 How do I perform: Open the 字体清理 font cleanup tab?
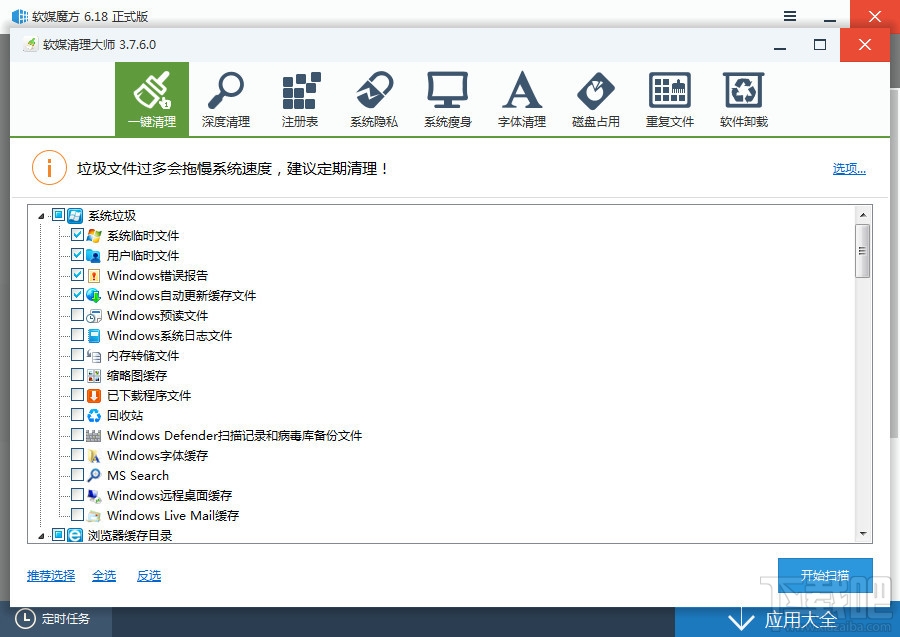coord(522,99)
